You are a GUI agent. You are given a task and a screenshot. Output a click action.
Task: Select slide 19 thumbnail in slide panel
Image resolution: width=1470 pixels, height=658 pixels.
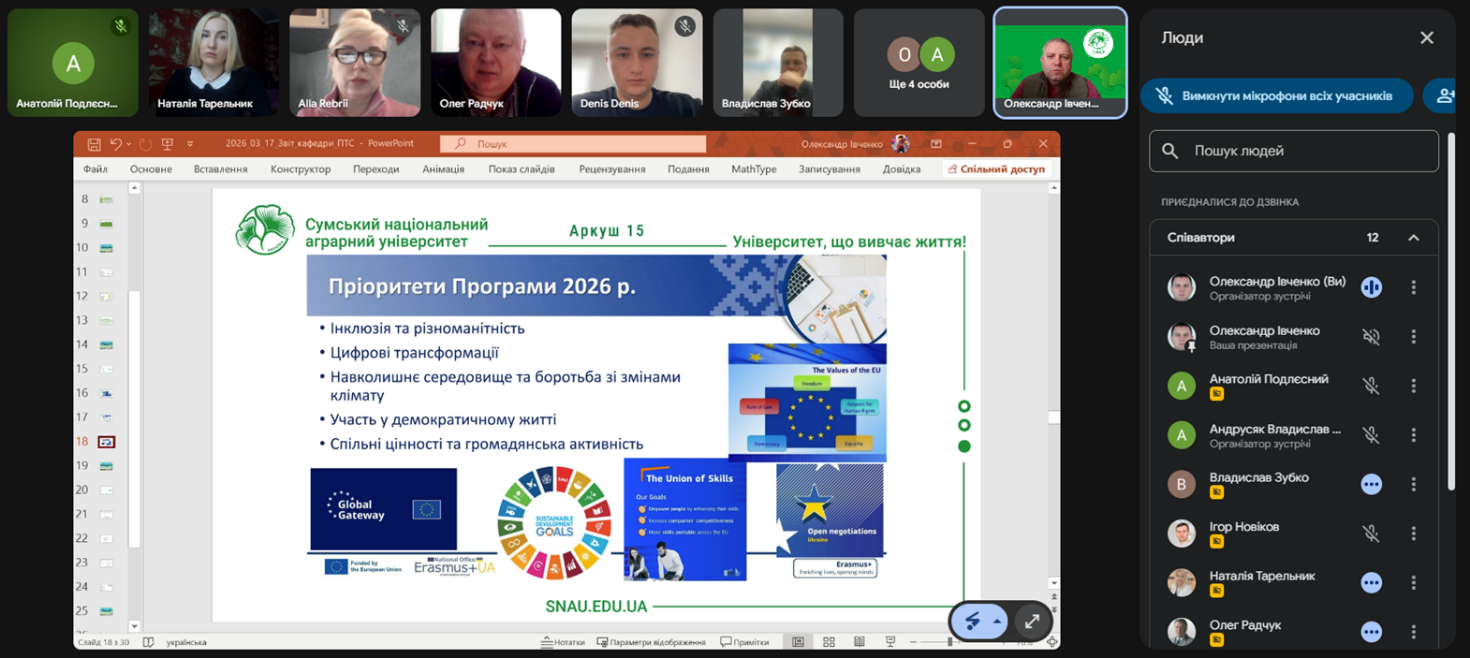pyautogui.click(x=106, y=466)
